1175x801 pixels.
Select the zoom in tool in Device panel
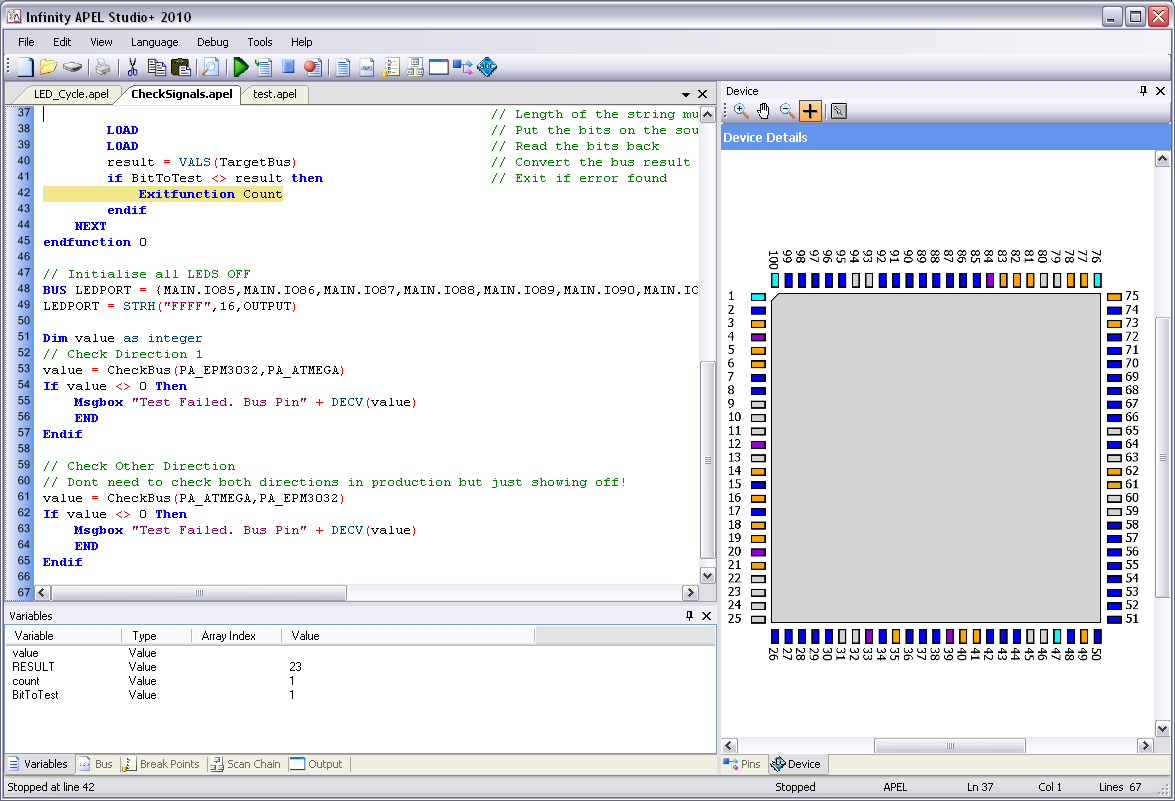click(741, 111)
